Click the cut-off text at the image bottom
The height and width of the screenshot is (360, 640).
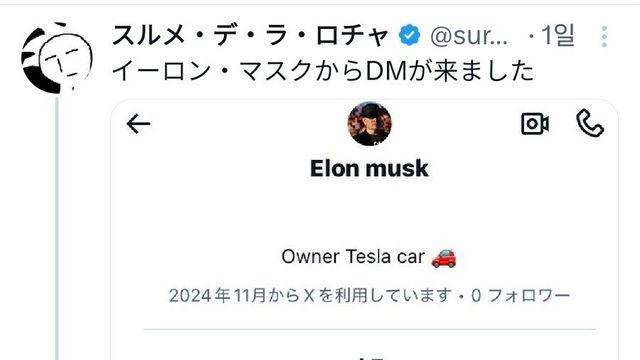(x=369, y=358)
